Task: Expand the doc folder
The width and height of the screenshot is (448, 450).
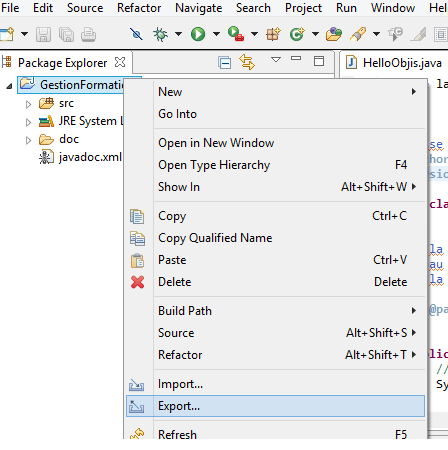Action: click(28, 140)
